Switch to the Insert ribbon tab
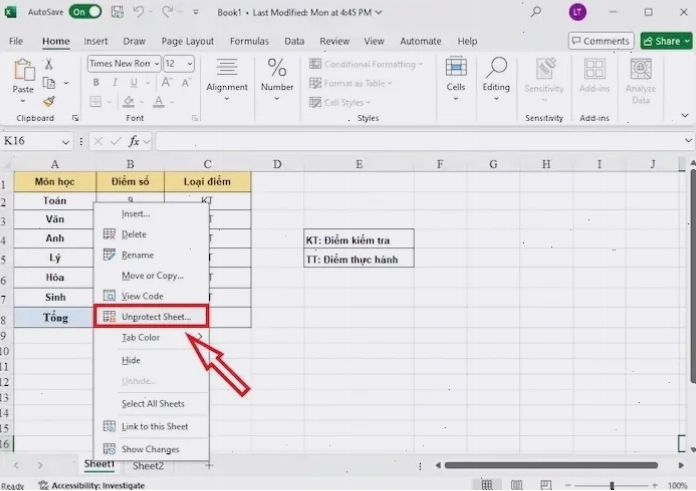696x491 pixels. pyautogui.click(x=96, y=41)
